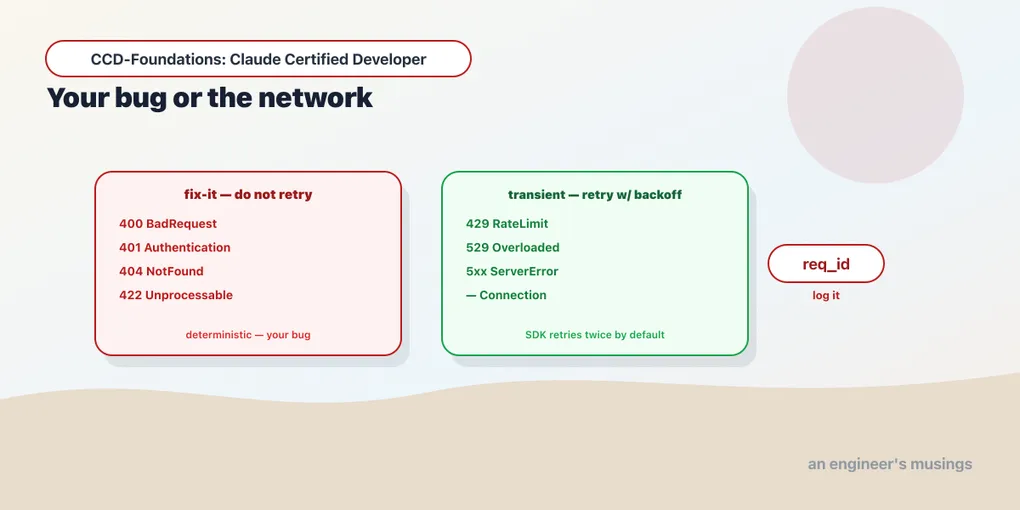
Task: Click the 'log it' label
Action: click(826, 295)
